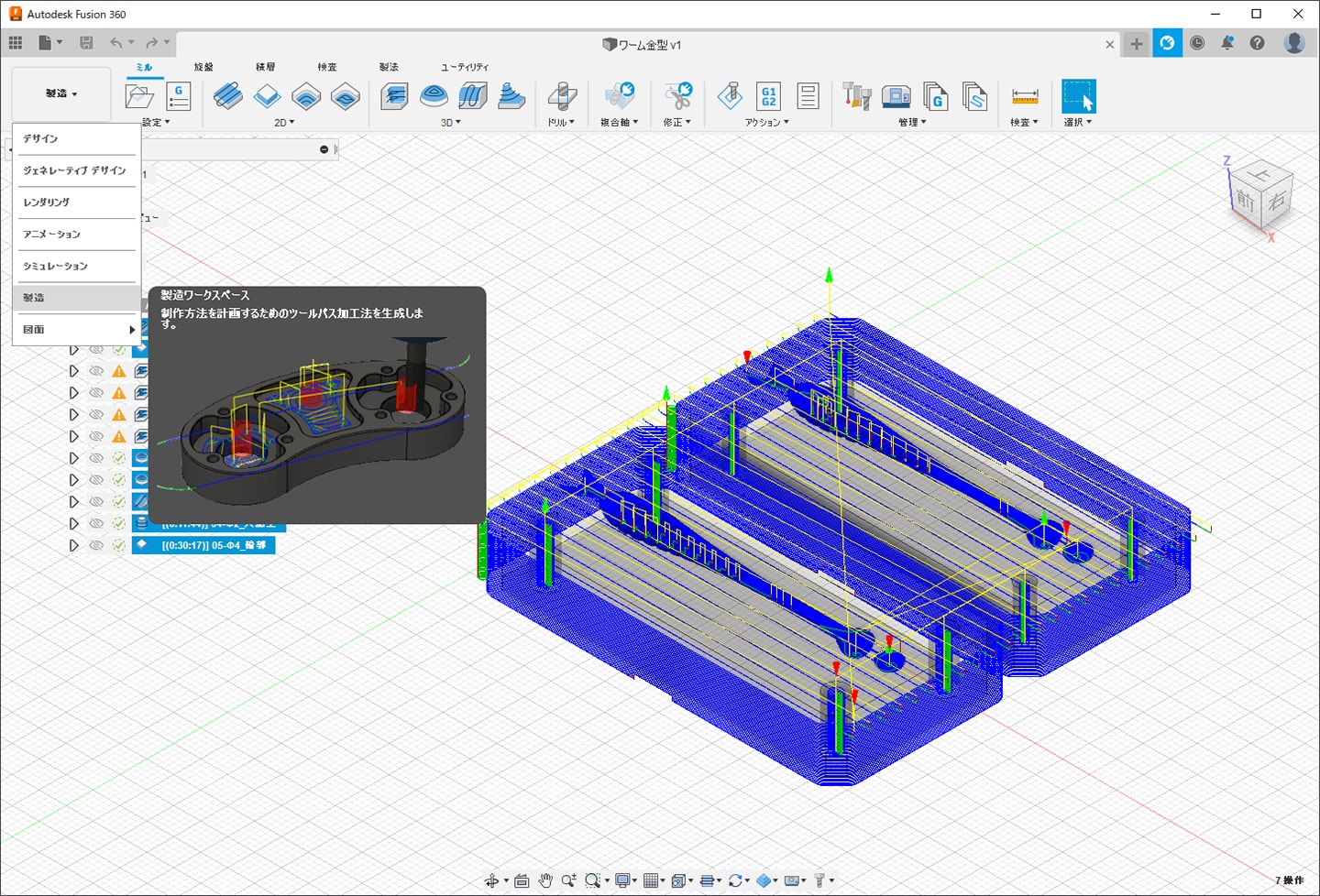
Task: Click the Post Process G1 G2 icon
Action: [x=768, y=96]
